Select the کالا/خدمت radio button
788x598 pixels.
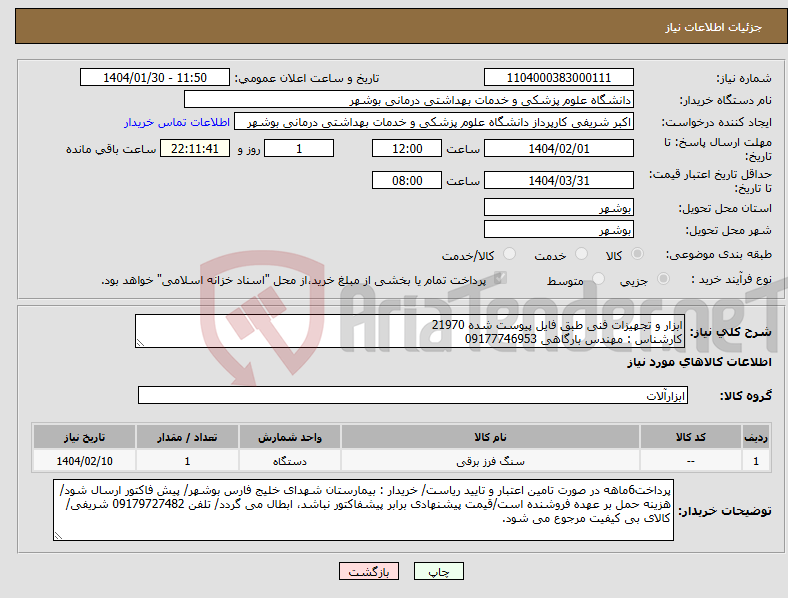510,254
